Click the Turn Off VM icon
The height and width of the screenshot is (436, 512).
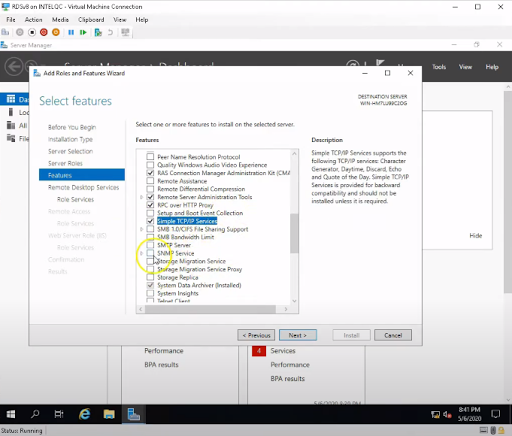pyautogui.click(x=32, y=32)
